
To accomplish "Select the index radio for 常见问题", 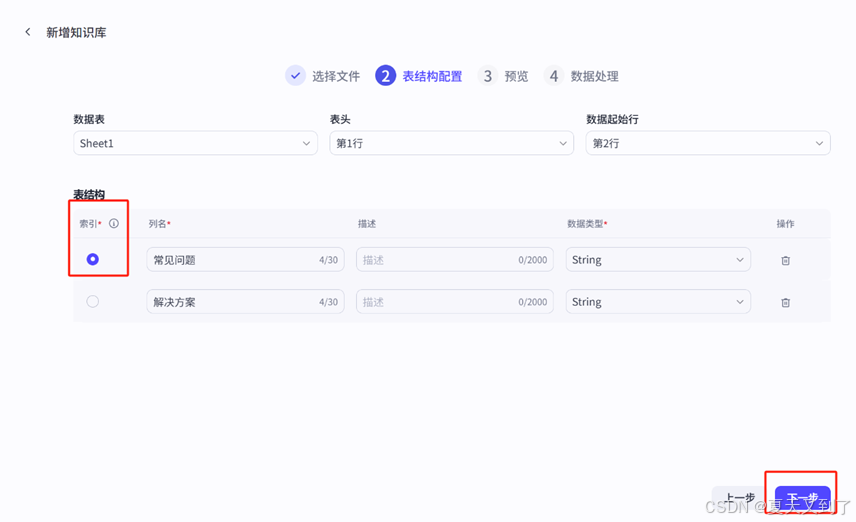I will [x=93, y=259].
